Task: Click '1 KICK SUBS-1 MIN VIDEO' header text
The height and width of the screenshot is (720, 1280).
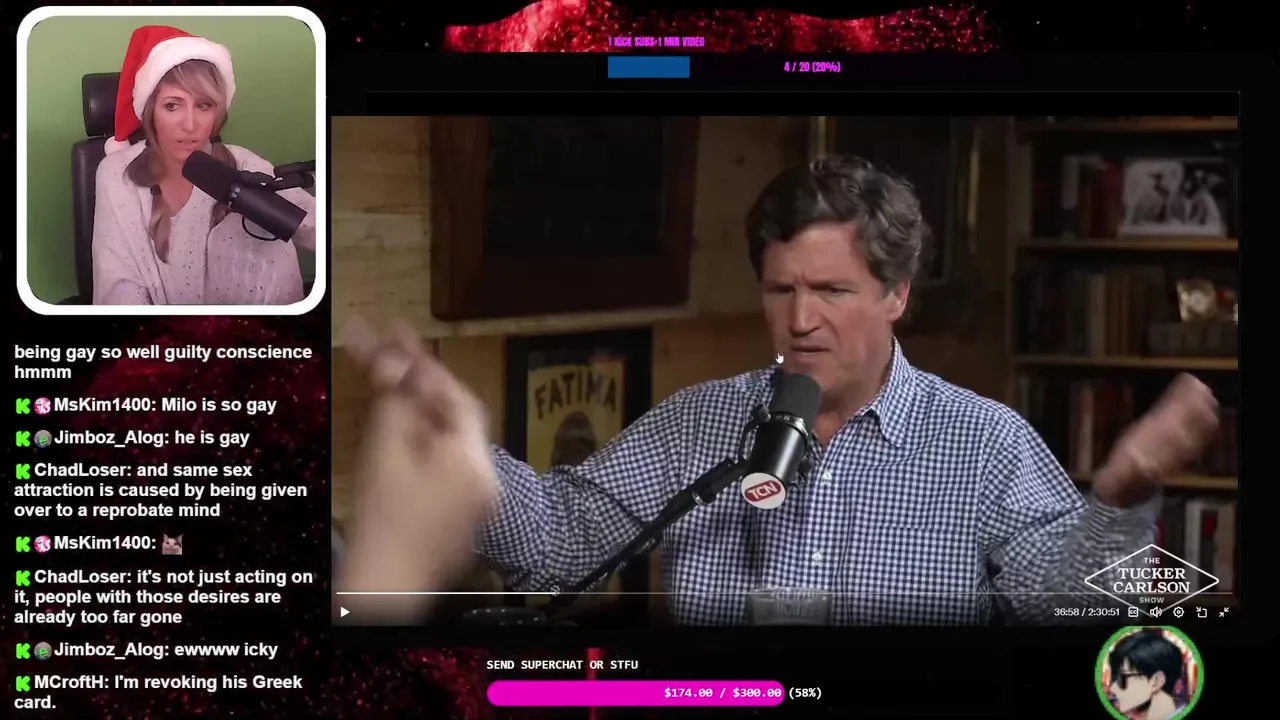Action: 656,42
